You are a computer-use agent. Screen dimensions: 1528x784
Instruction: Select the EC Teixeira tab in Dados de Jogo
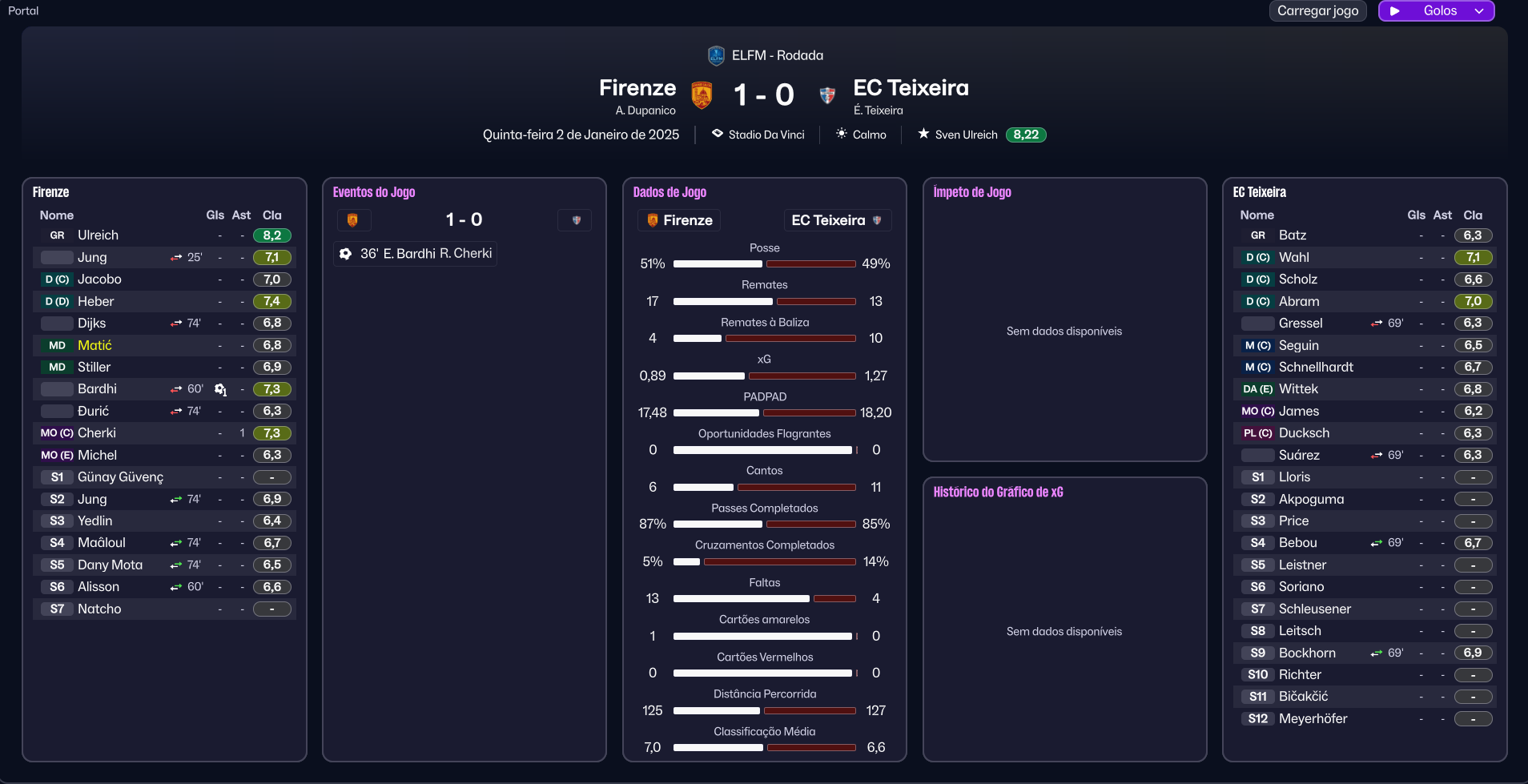(x=836, y=220)
